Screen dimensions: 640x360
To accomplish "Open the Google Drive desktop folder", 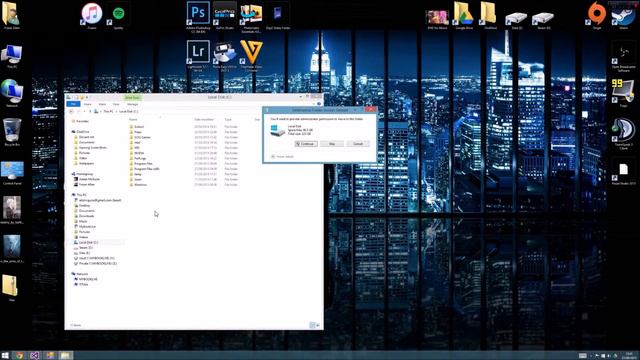I will 464,16.
